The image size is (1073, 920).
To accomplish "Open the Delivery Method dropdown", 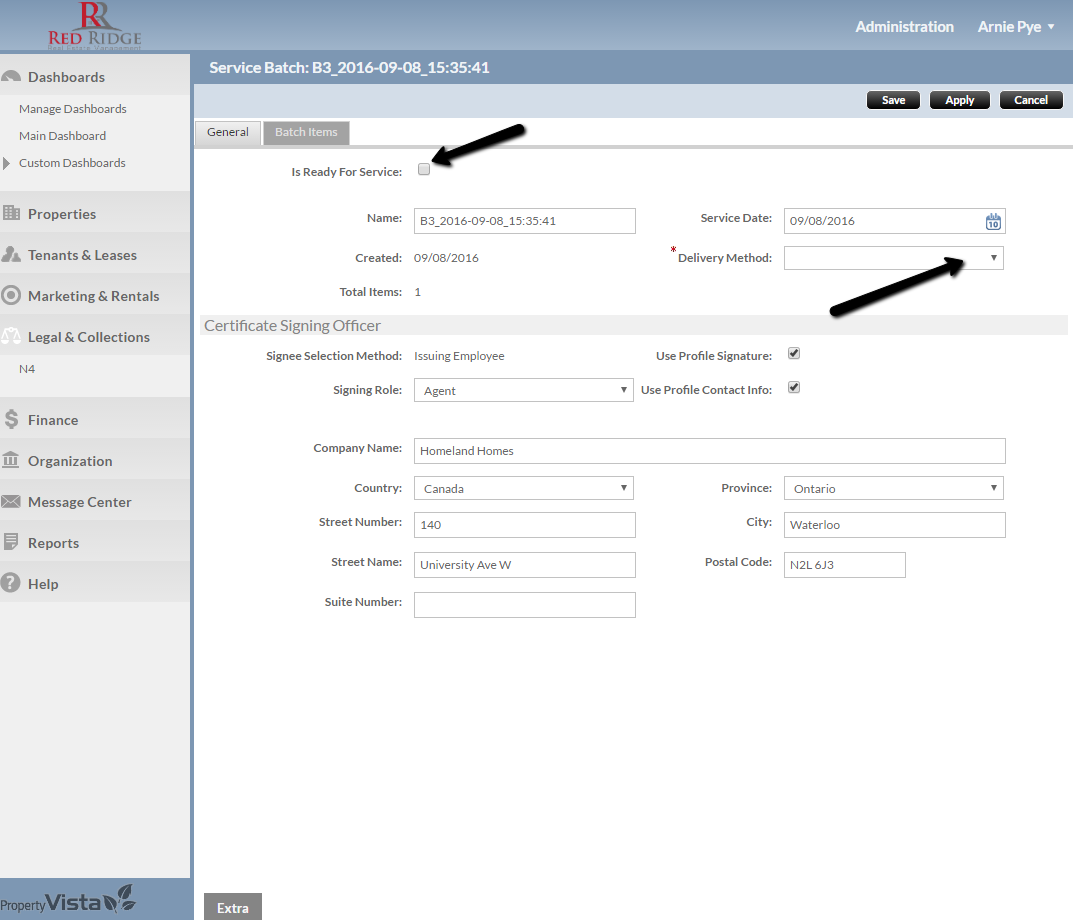I will (x=893, y=258).
